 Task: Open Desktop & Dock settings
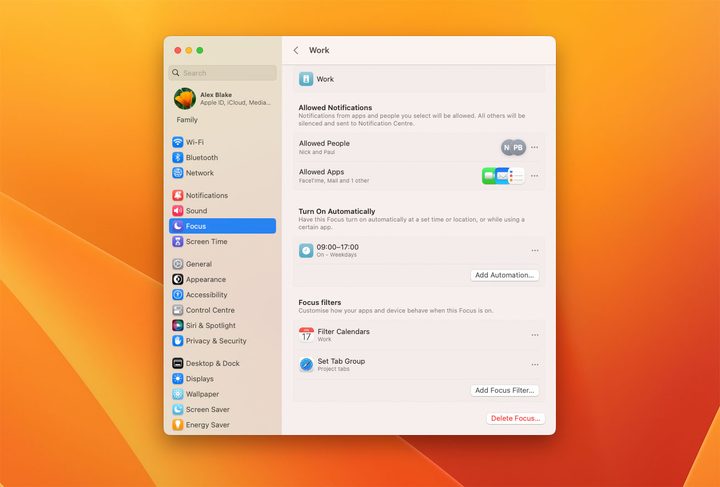click(223, 363)
